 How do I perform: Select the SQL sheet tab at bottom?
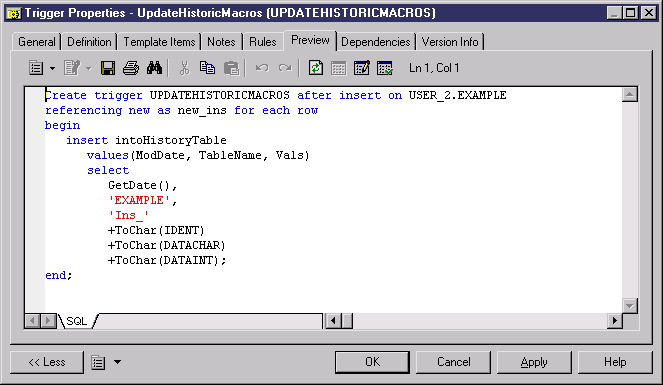pyautogui.click(x=77, y=321)
